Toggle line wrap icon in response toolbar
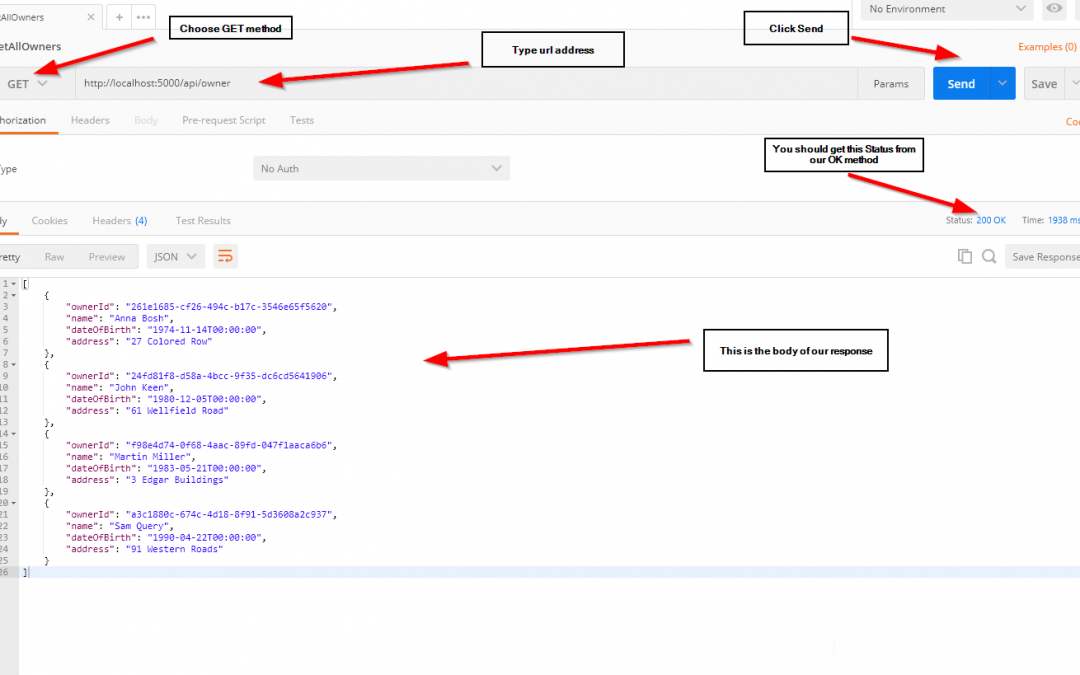The width and height of the screenshot is (1080, 675). tap(225, 257)
